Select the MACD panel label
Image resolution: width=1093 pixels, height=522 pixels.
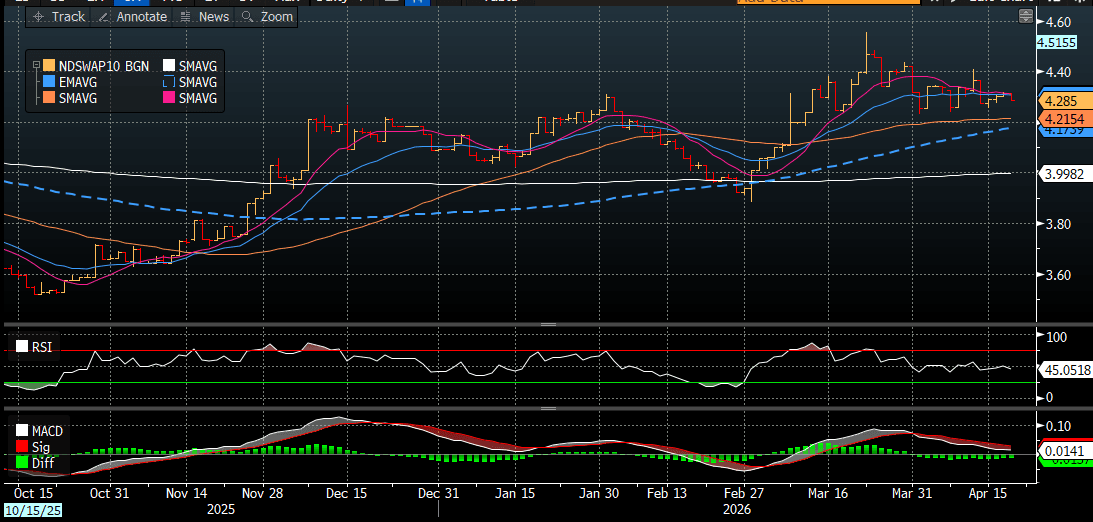click(47, 431)
